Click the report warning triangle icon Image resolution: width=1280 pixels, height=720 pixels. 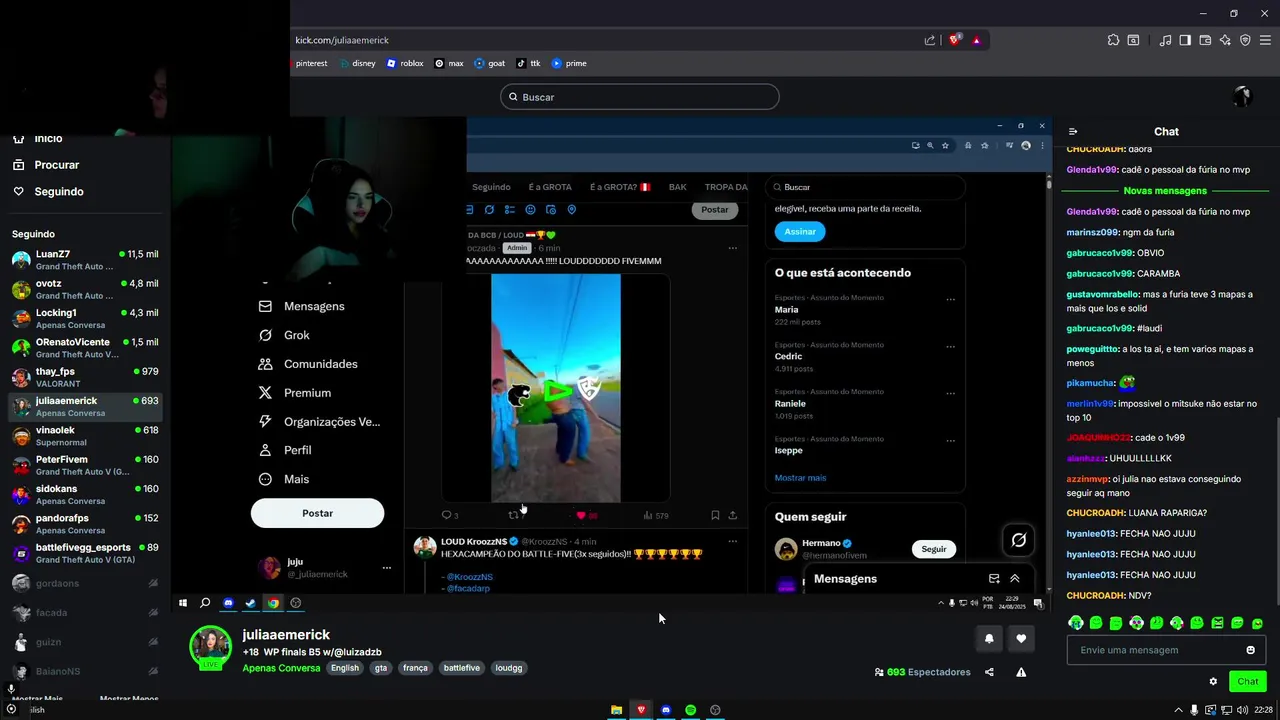[x=1021, y=672]
